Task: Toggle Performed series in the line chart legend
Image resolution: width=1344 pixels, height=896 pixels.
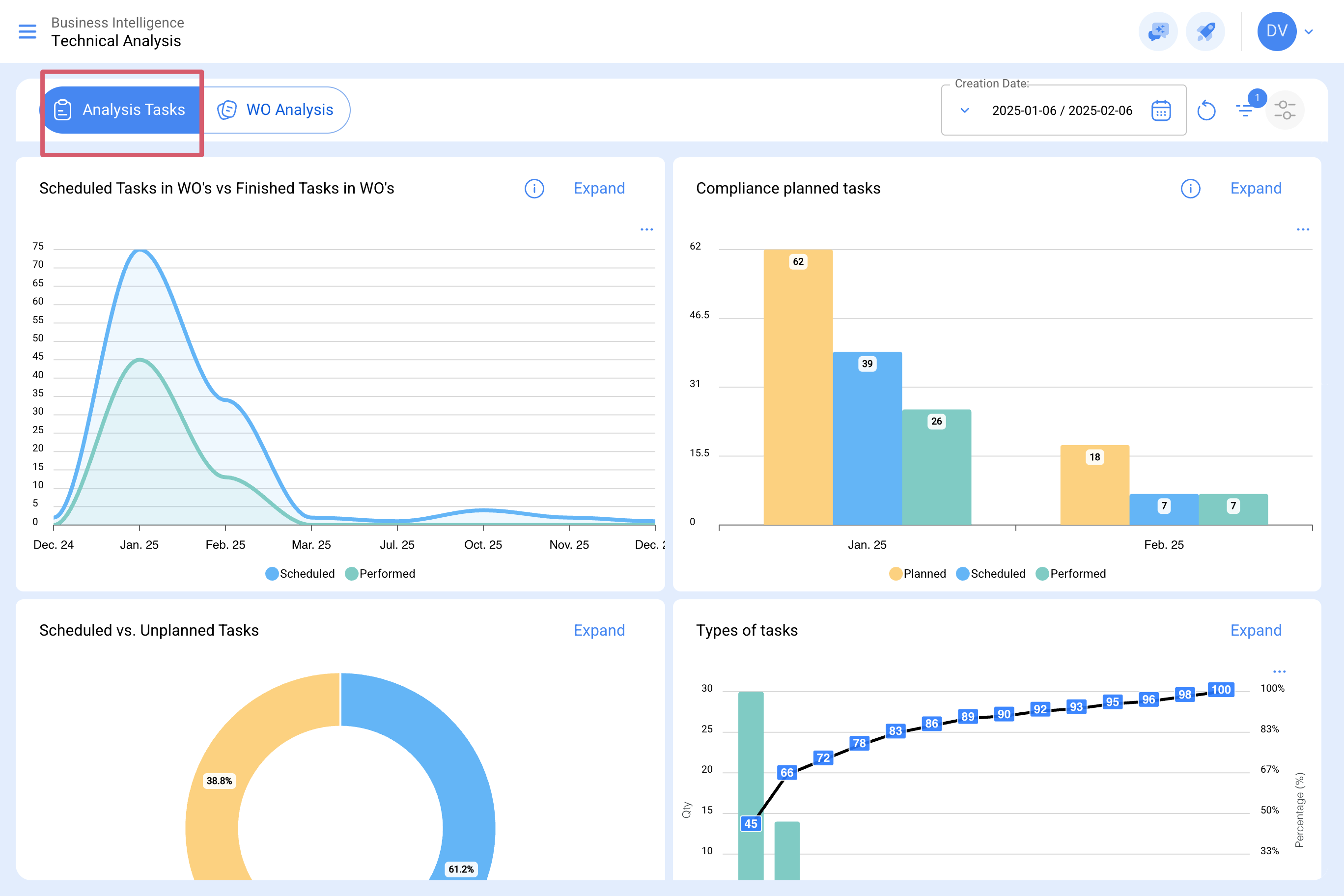Action: [381, 574]
